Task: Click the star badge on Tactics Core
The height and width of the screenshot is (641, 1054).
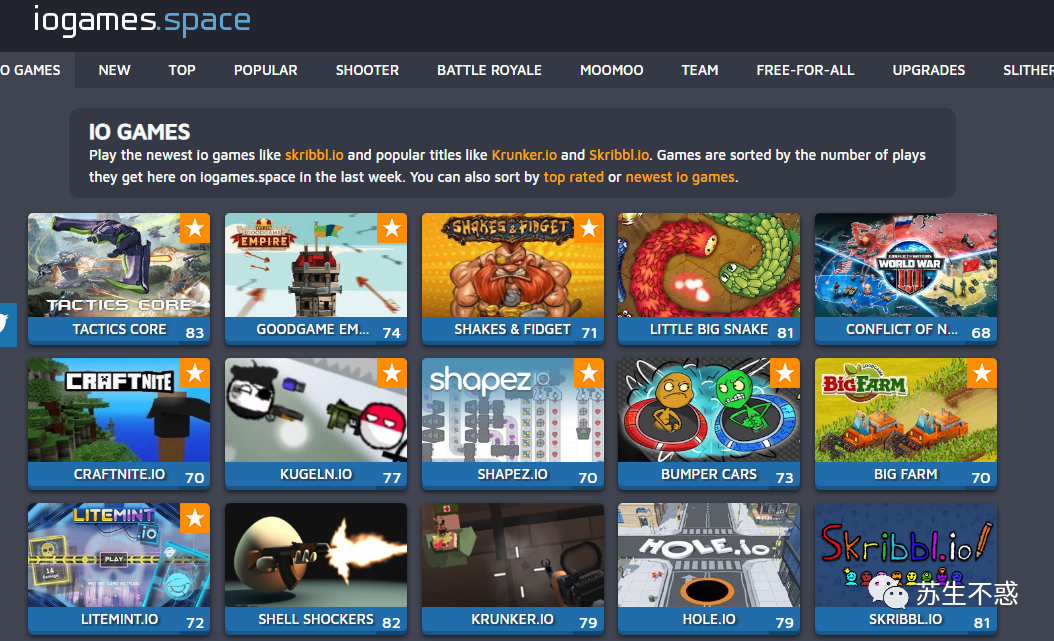Action: click(x=195, y=228)
